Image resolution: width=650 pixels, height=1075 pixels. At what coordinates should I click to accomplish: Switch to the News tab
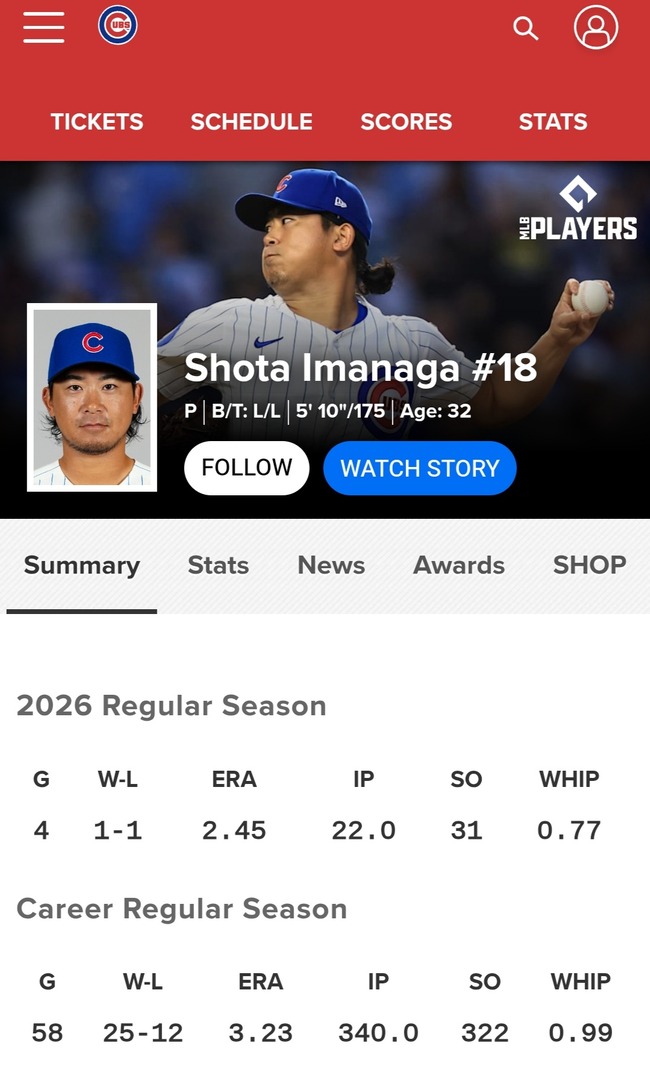331,565
